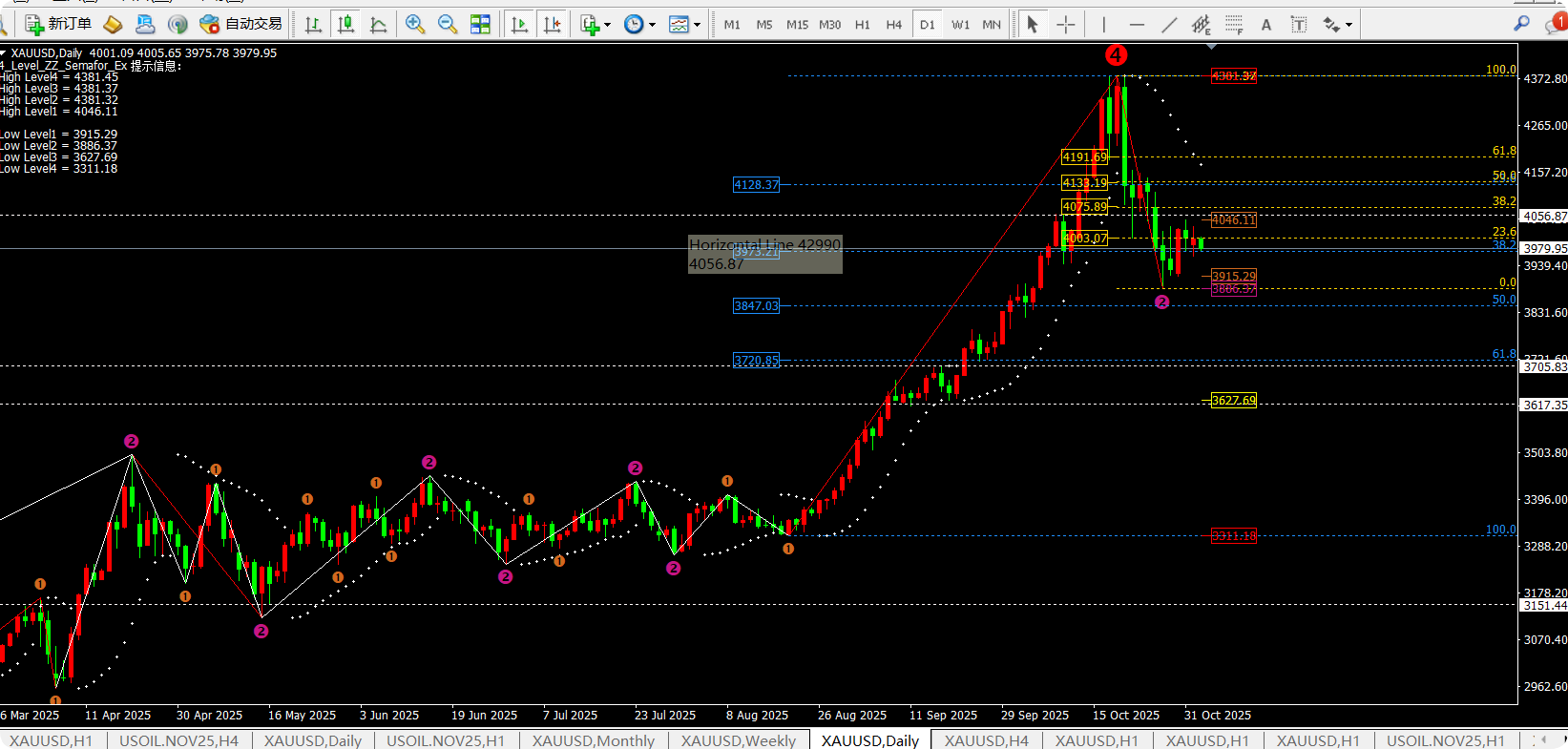
Task: Click the arrow objects icon
Action: click(1331, 24)
